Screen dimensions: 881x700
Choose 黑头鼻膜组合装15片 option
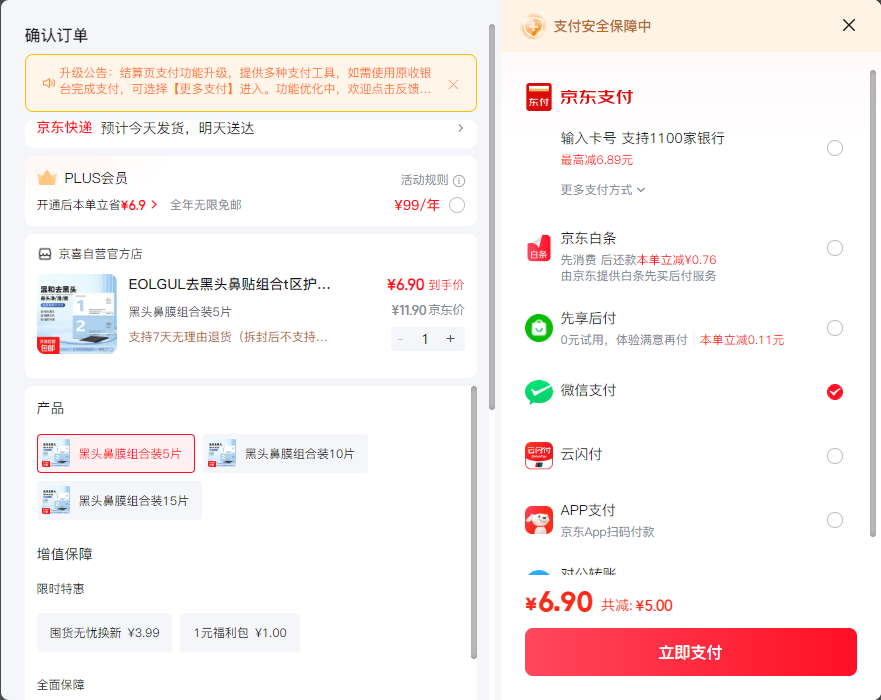[x=119, y=500]
